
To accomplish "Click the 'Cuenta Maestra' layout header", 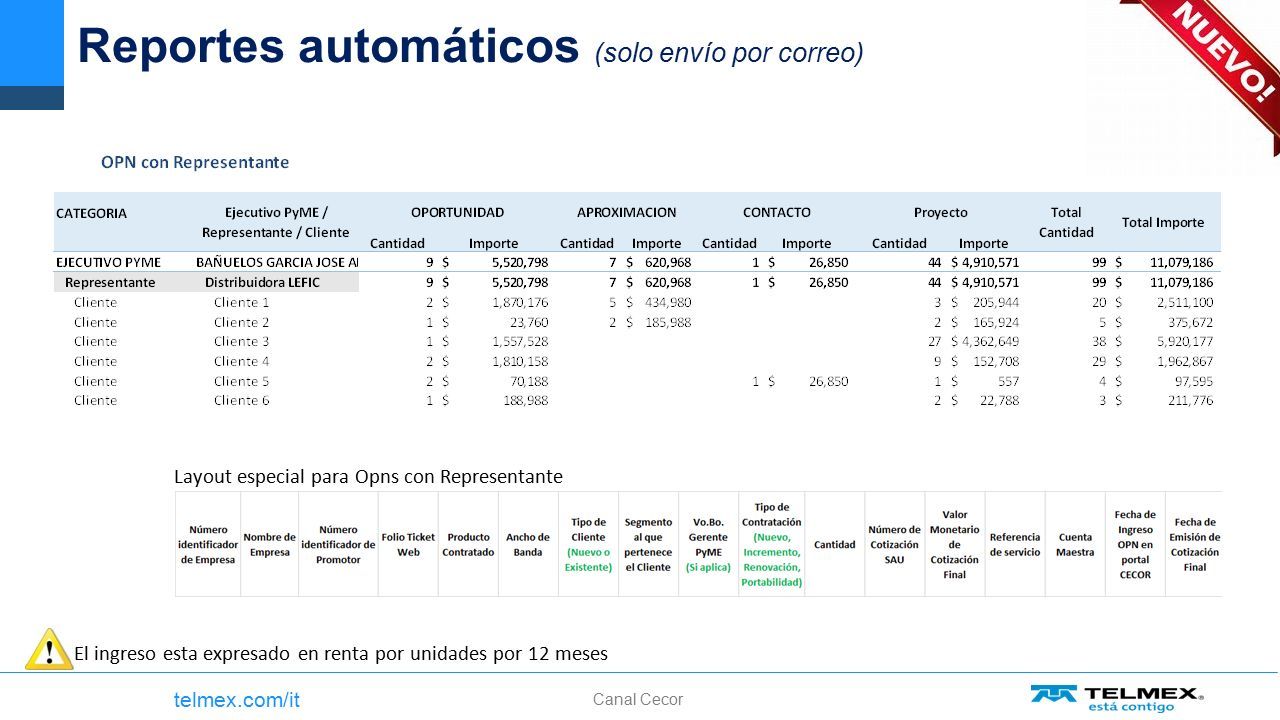I will click(x=1075, y=544).
